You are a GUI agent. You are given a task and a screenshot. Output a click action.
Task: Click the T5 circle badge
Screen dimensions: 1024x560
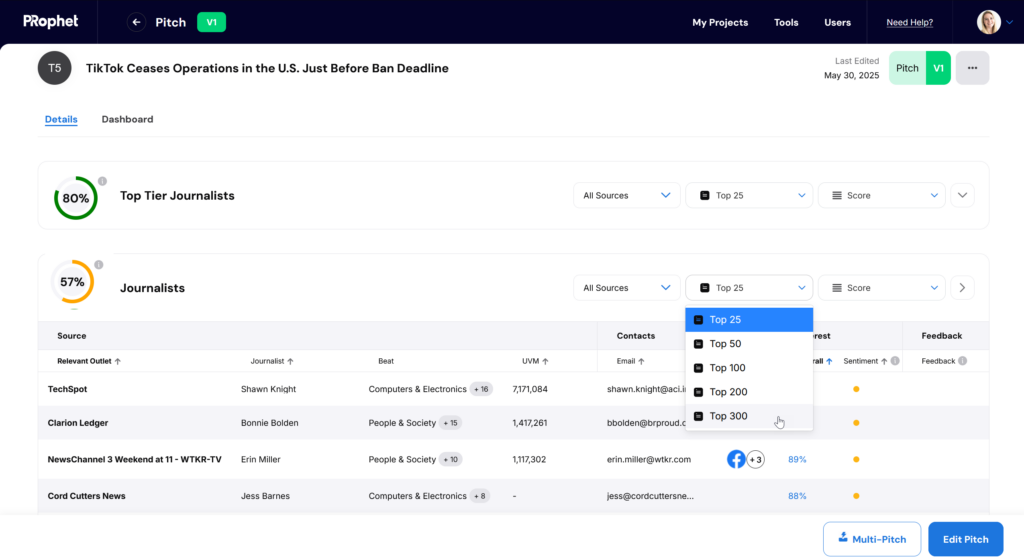(54, 68)
